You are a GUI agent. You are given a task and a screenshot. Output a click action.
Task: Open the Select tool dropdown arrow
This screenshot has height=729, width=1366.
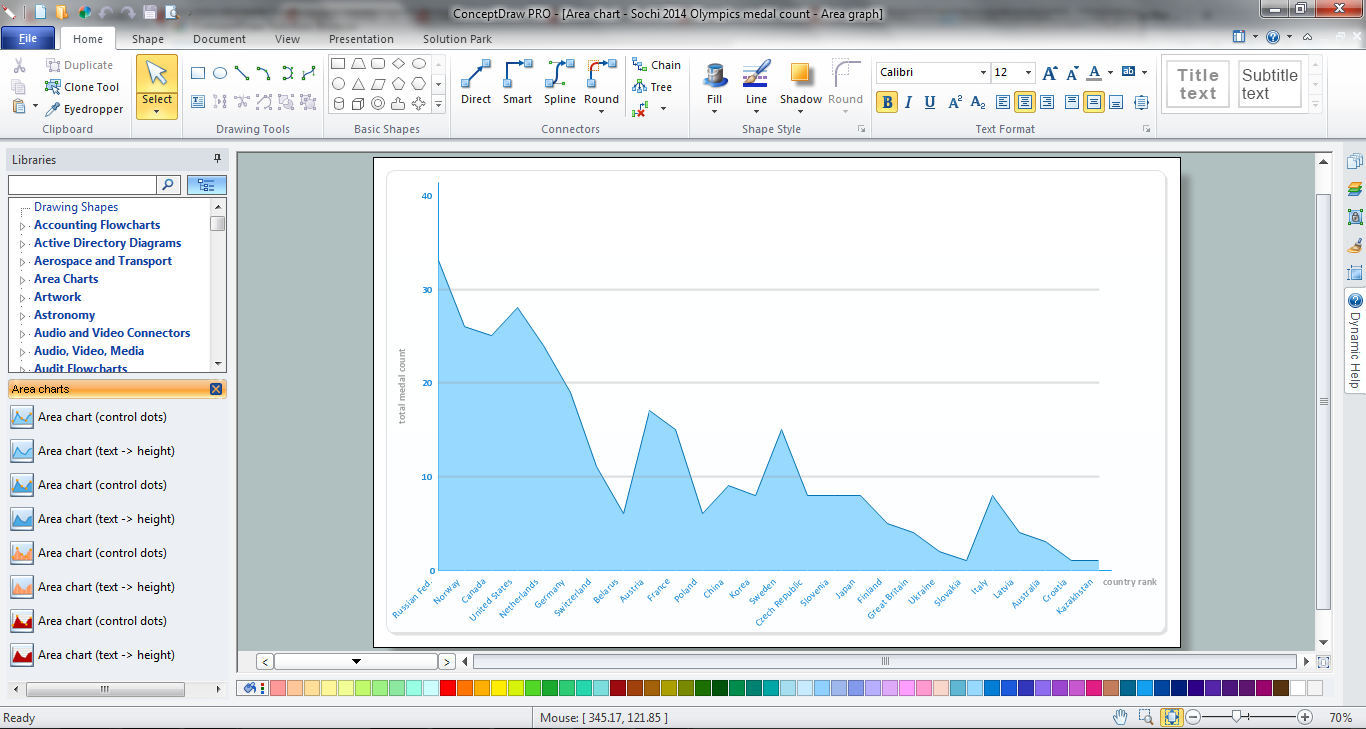tap(157, 111)
